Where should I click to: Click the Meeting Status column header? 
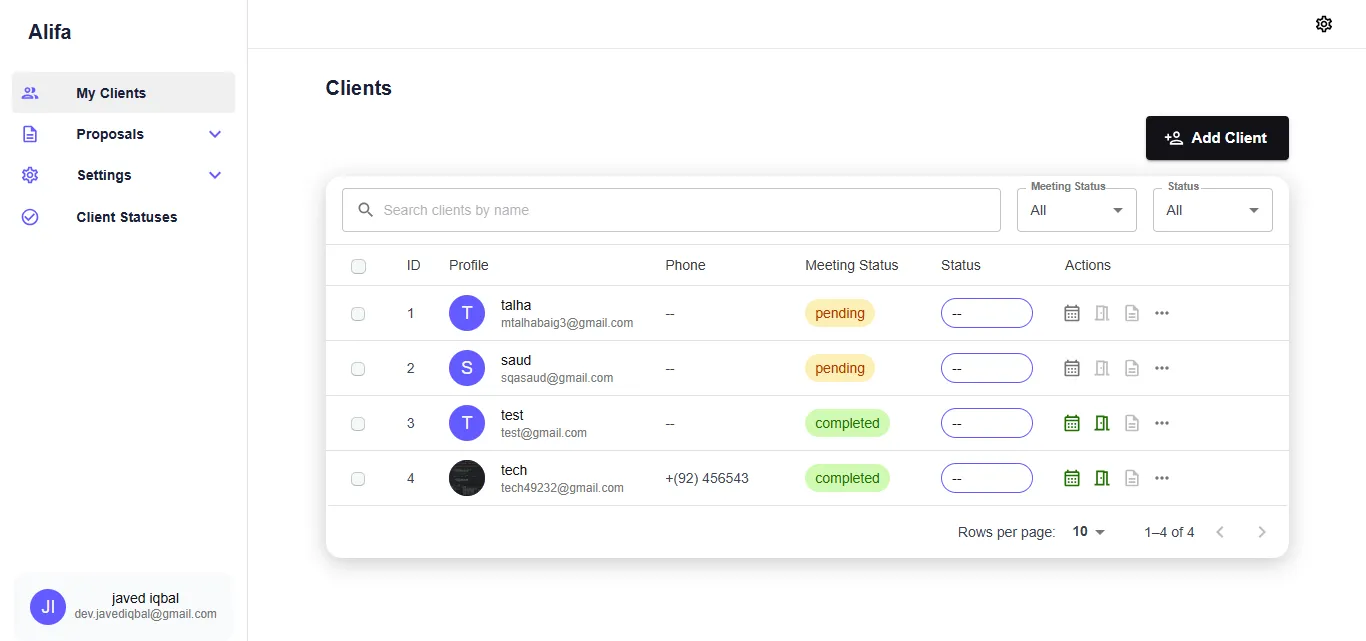pyautogui.click(x=852, y=265)
